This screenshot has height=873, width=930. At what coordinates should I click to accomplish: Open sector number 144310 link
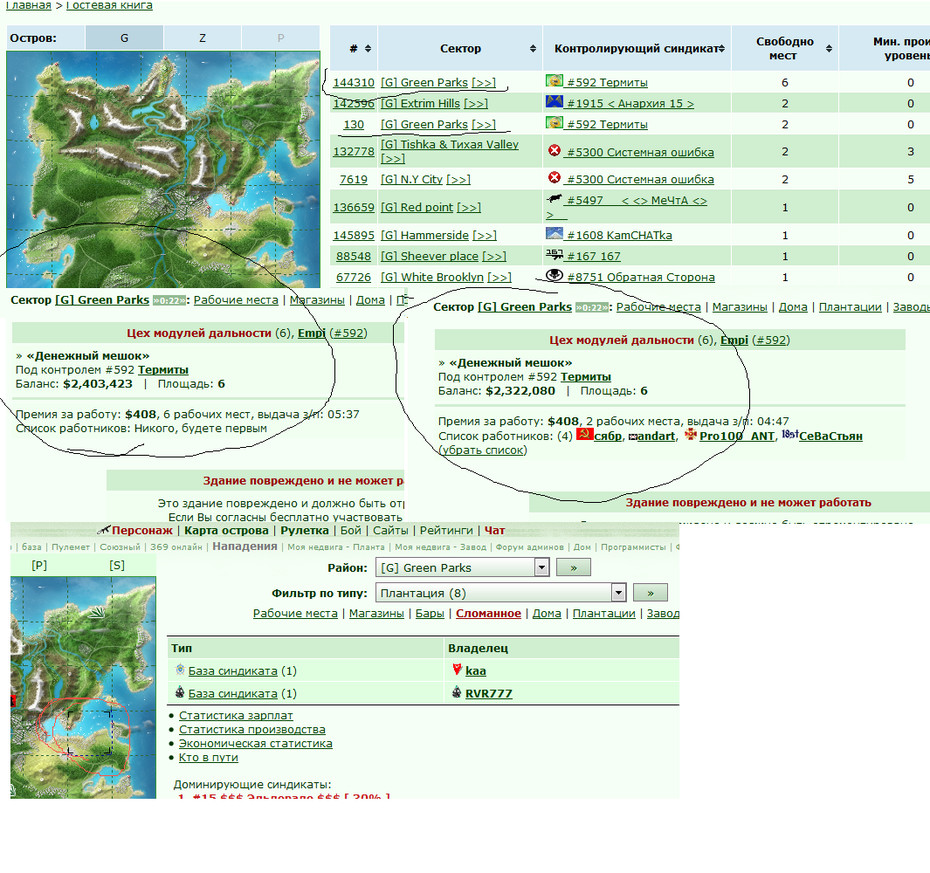[353, 82]
